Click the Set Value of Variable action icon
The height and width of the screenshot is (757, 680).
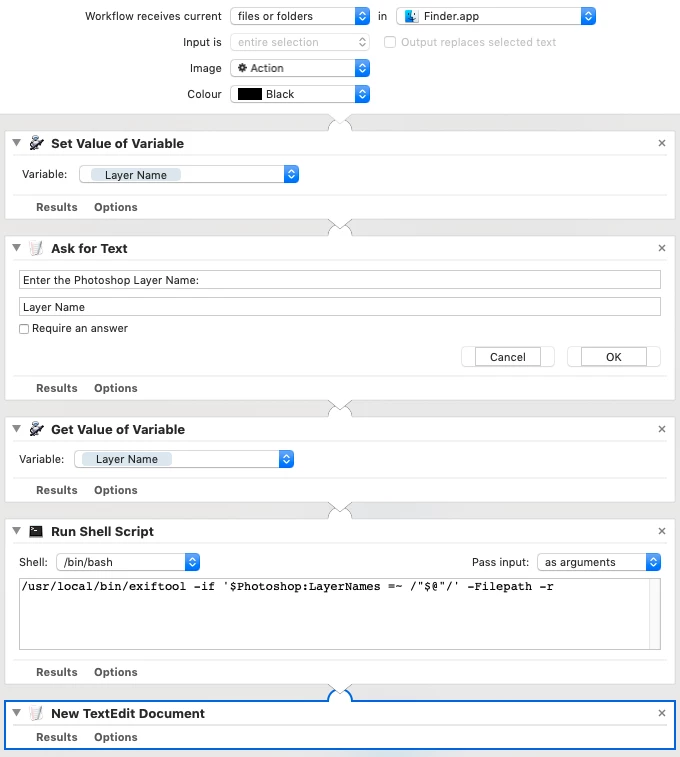click(x=36, y=143)
